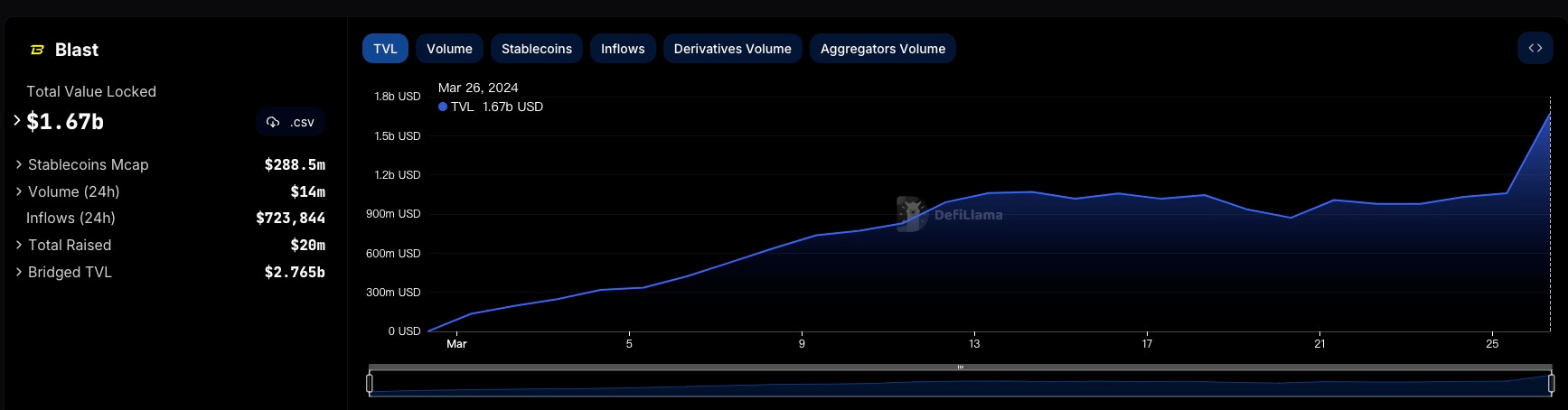The width and height of the screenshot is (1568, 410).
Task: Click the 13 date label on x-axis
Action: pyautogui.click(x=974, y=344)
